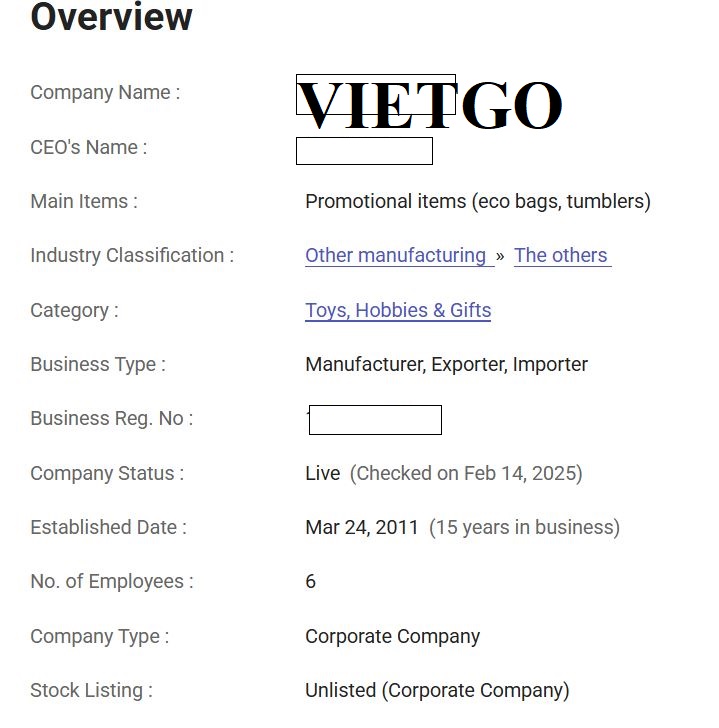Click the VIETGO logo watermark
719x728 pixels.
point(430,105)
